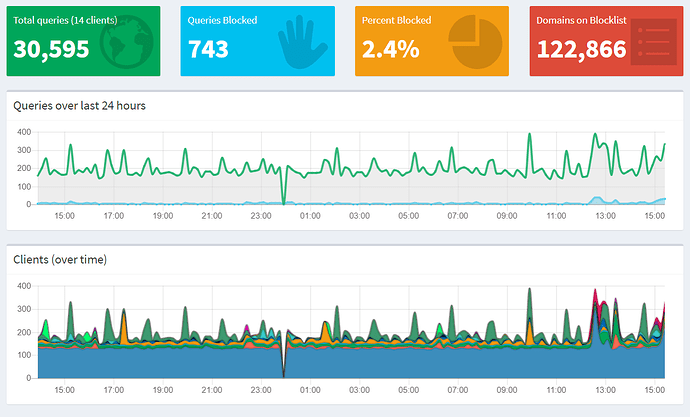Click the 23:00 label on the queries chart axis
690x417 pixels.
[260, 215]
